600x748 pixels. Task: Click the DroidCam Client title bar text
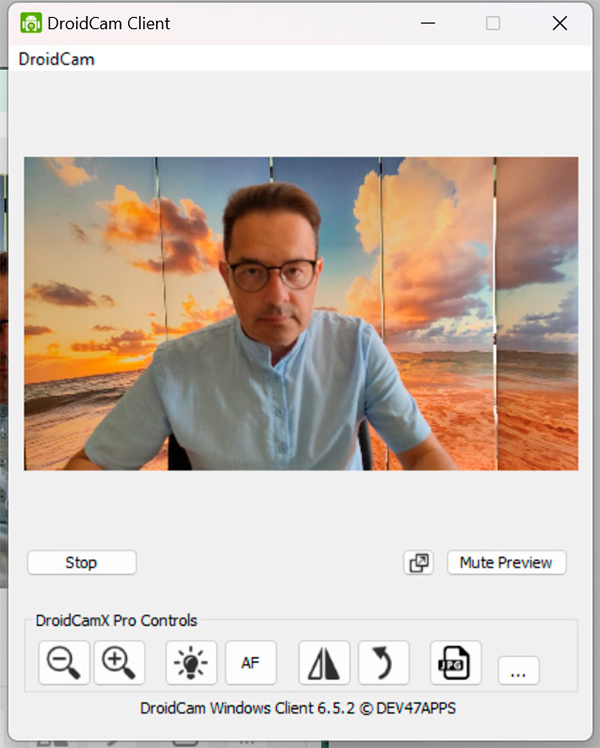point(109,23)
